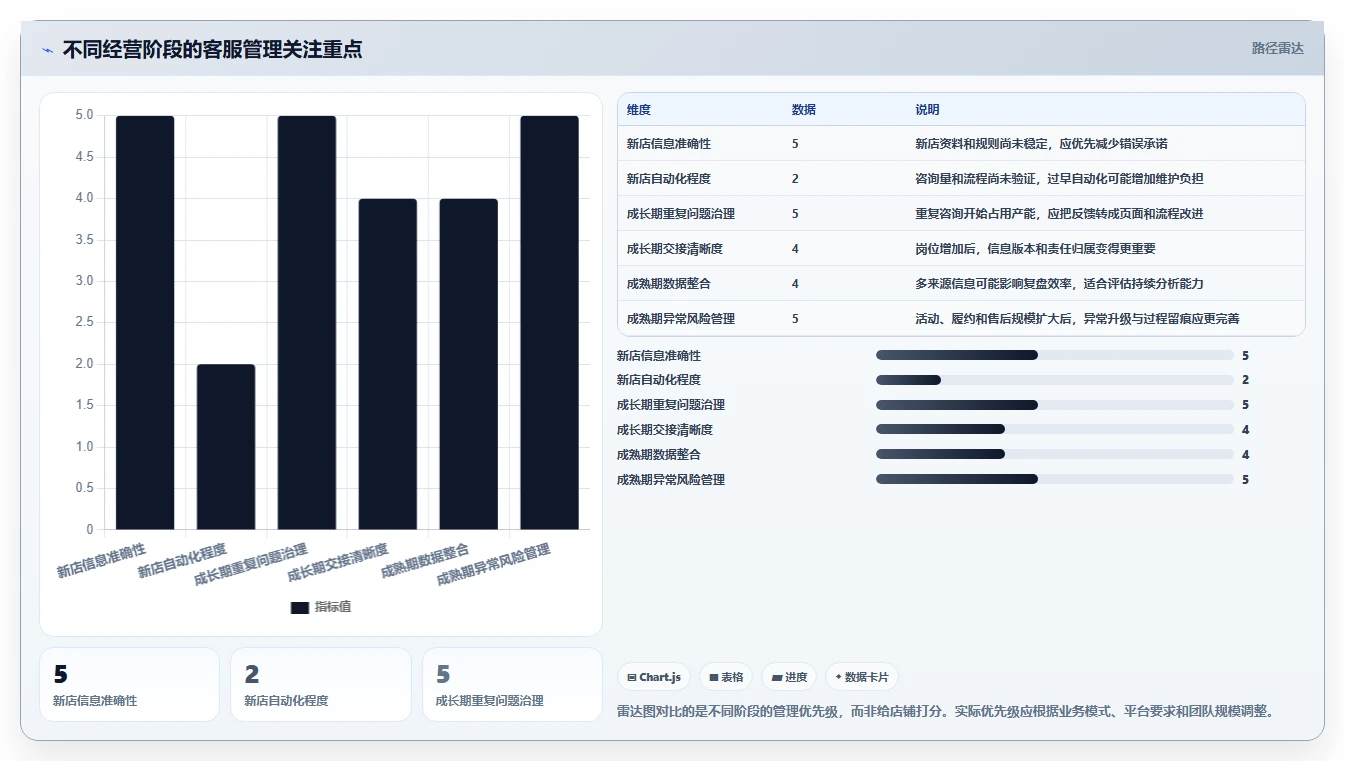Open the 新店自动化程度 data card
This screenshot has height=761, width=1345.
[321, 685]
